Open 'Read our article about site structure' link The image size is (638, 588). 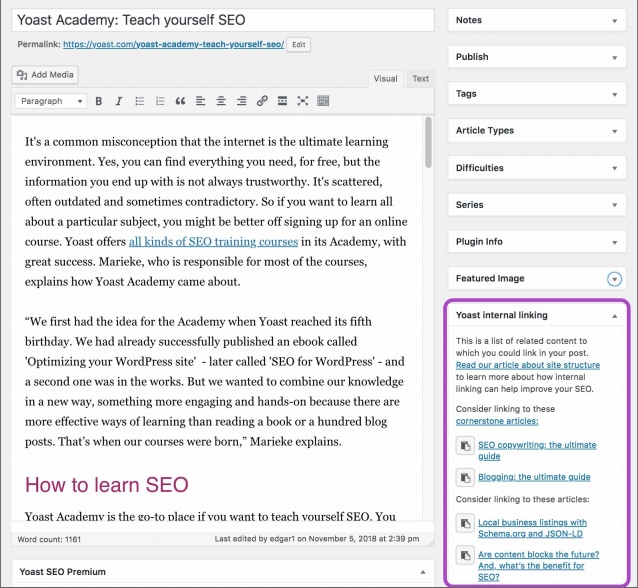pyautogui.click(x=528, y=365)
